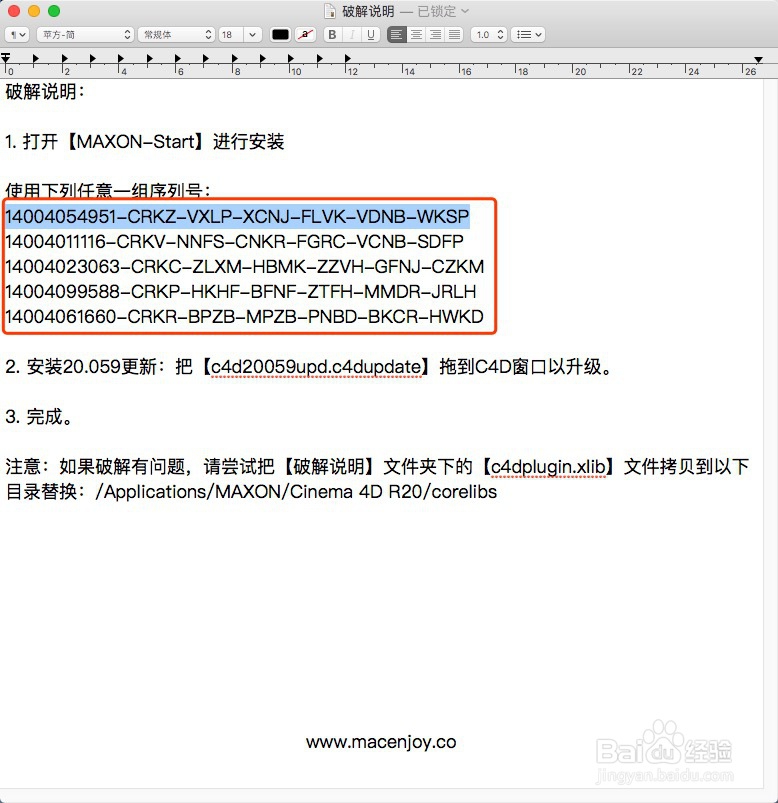Viewport: 778px width, 803px height.
Task: Click serial number starting 14004054951
Action: [237, 216]
